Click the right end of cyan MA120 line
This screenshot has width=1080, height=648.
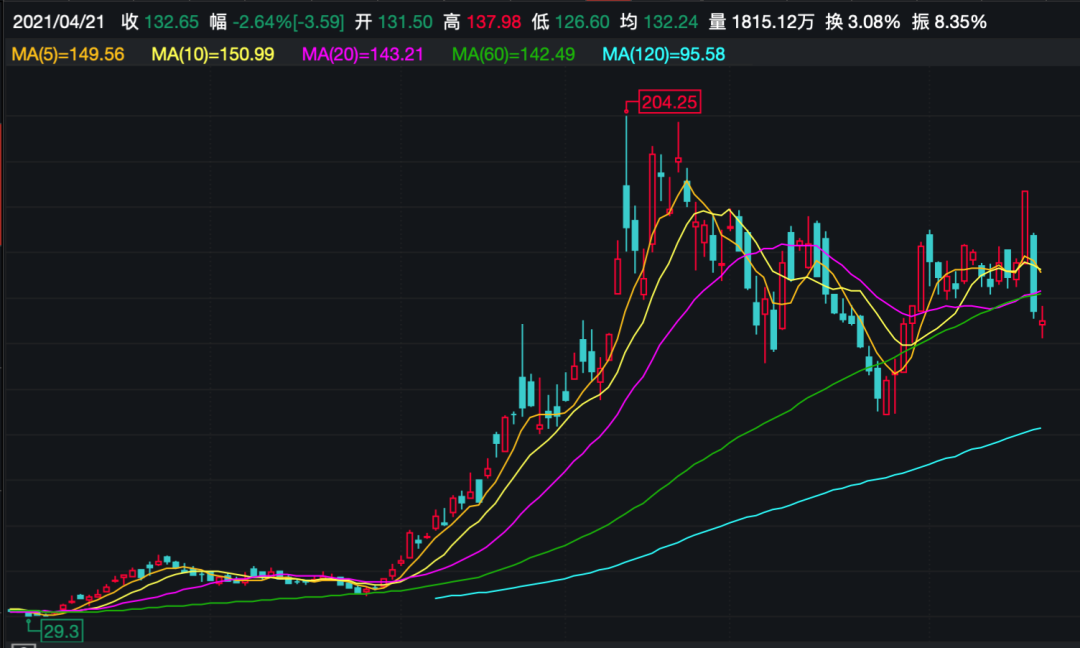pyautogui.click(x=1040, y=428)
